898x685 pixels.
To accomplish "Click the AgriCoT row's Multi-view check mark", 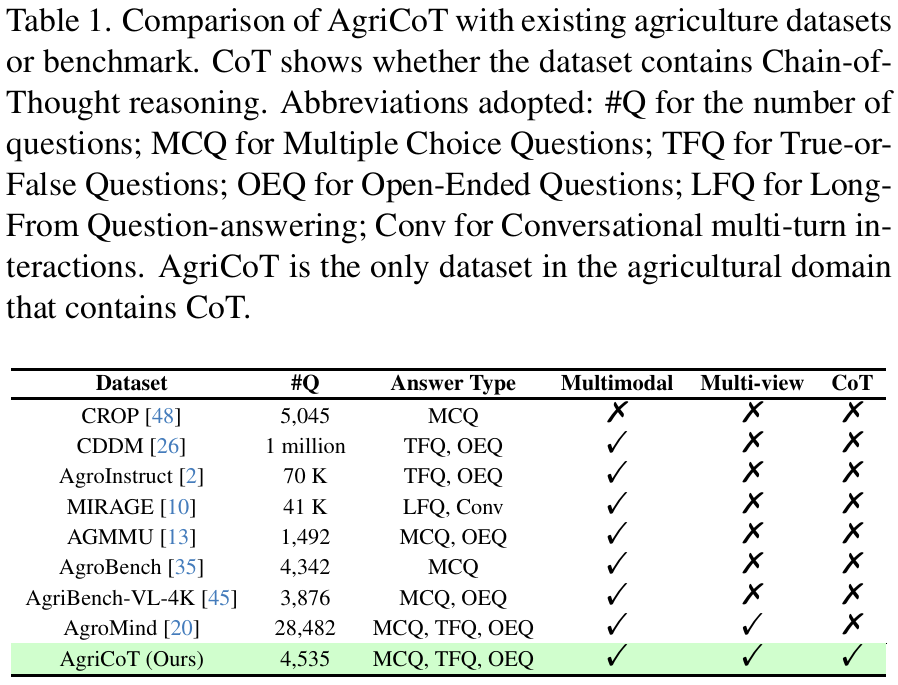I will (752, 658).
